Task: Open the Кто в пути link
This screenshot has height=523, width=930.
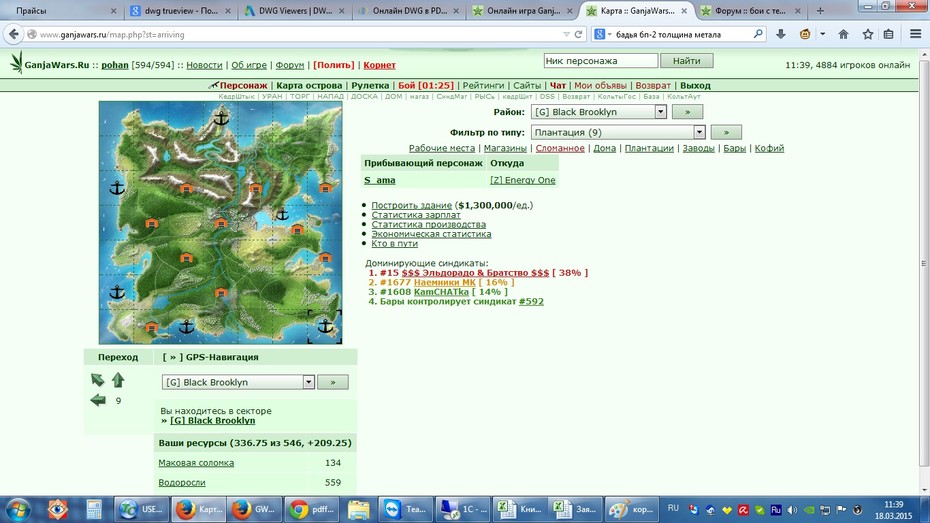Action: click(x=394, y=243)
